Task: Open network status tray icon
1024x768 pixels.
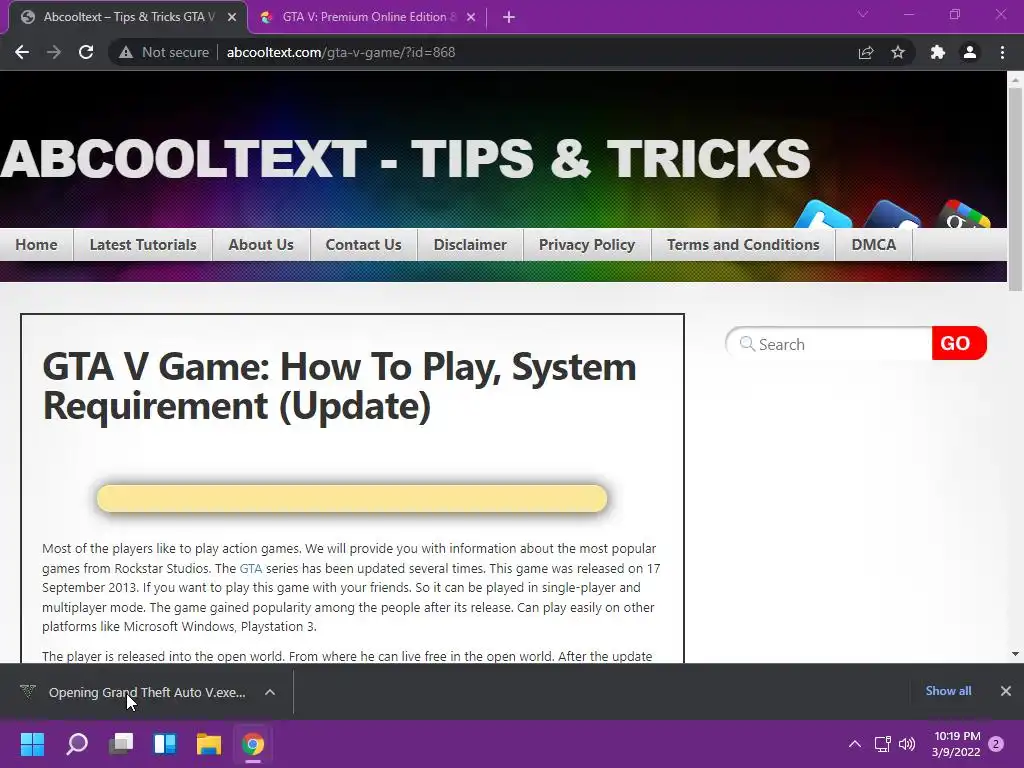Action: (882, 744)
